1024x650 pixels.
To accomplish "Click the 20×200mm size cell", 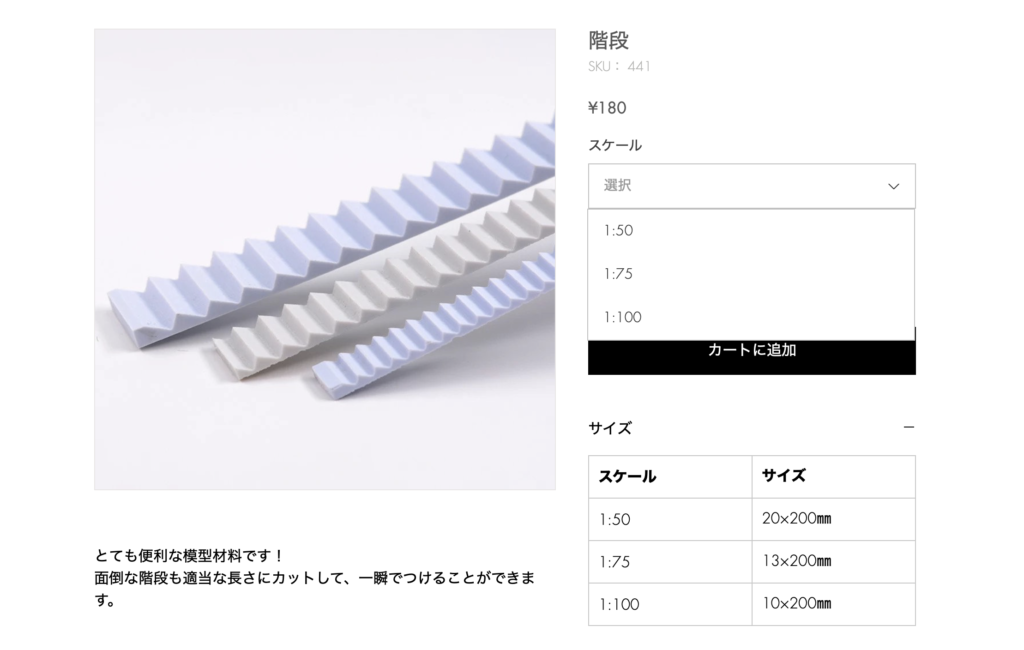I will (x=833, y=519).
